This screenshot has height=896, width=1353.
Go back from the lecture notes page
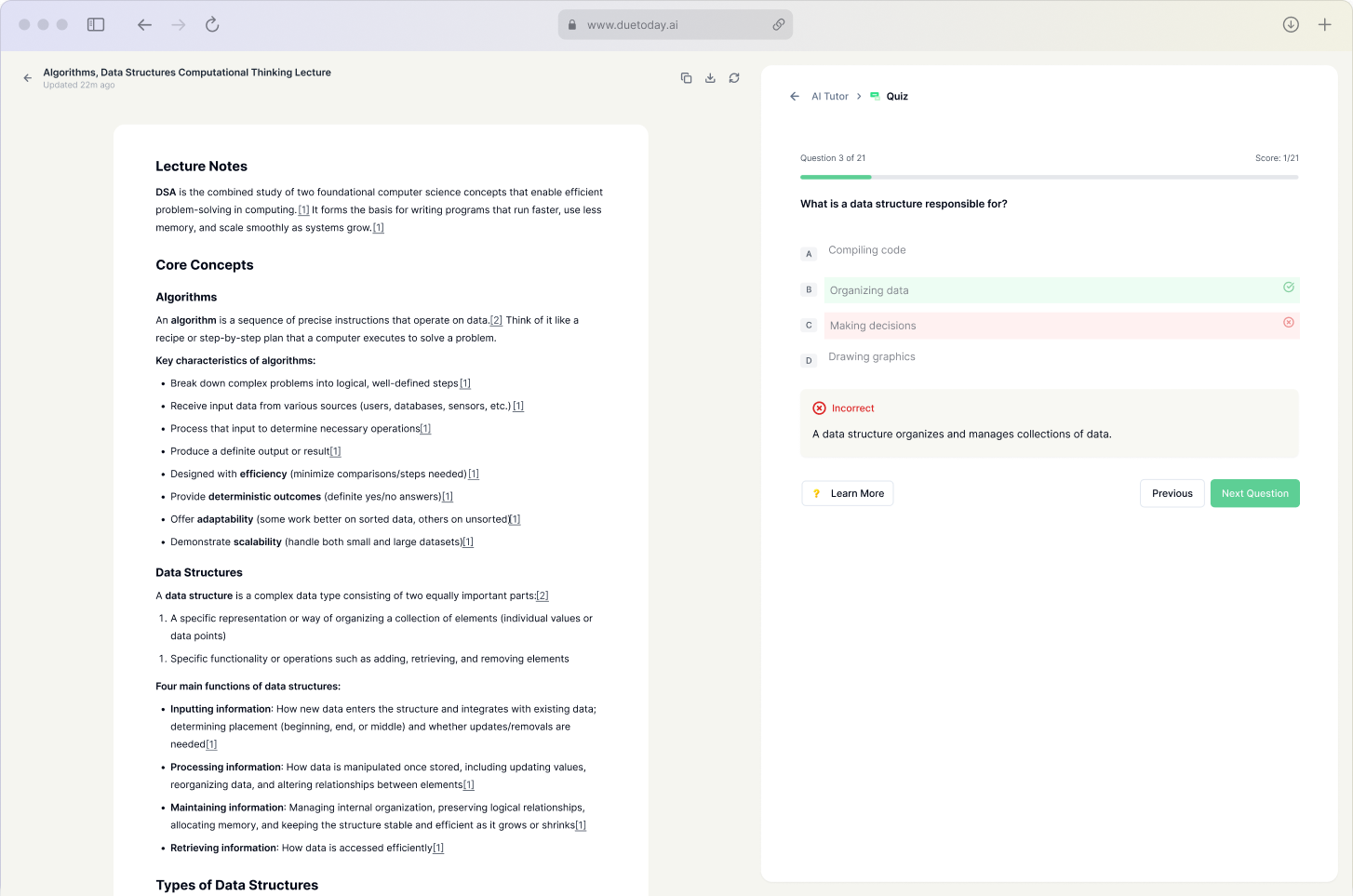point(28,78)
